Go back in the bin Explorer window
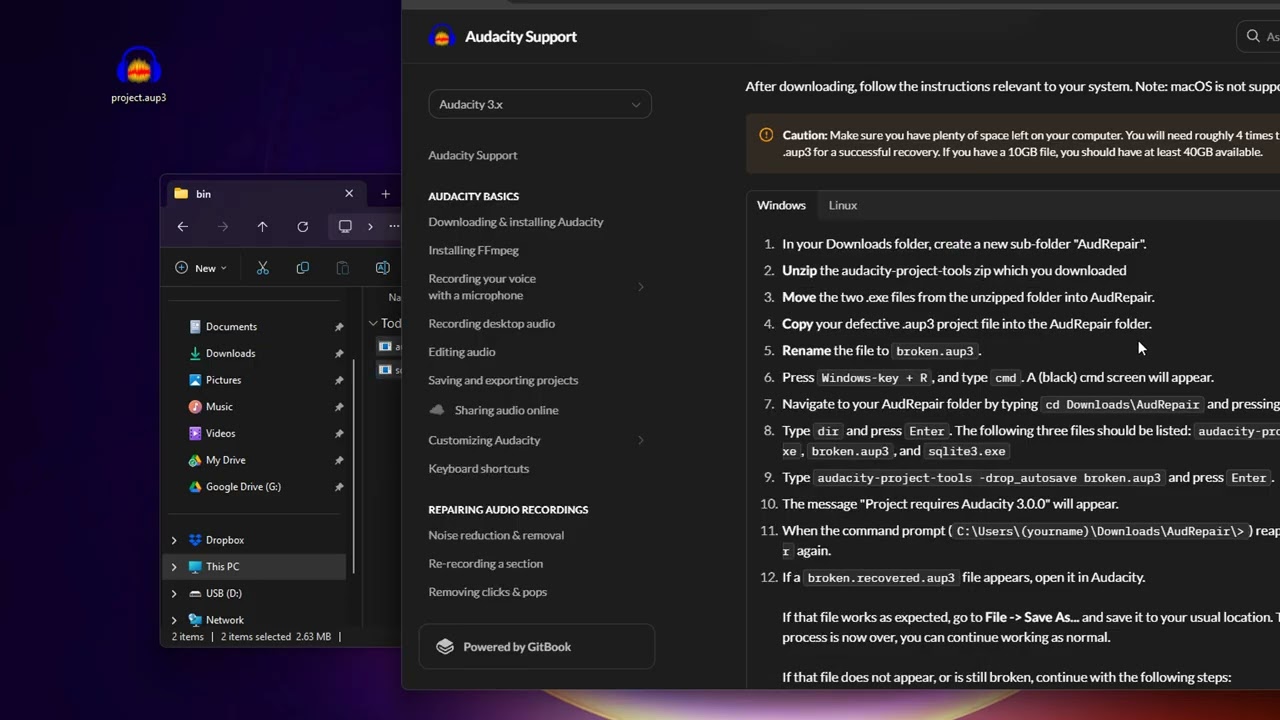This screenshot has height=720, width=1280. [182, 227]
